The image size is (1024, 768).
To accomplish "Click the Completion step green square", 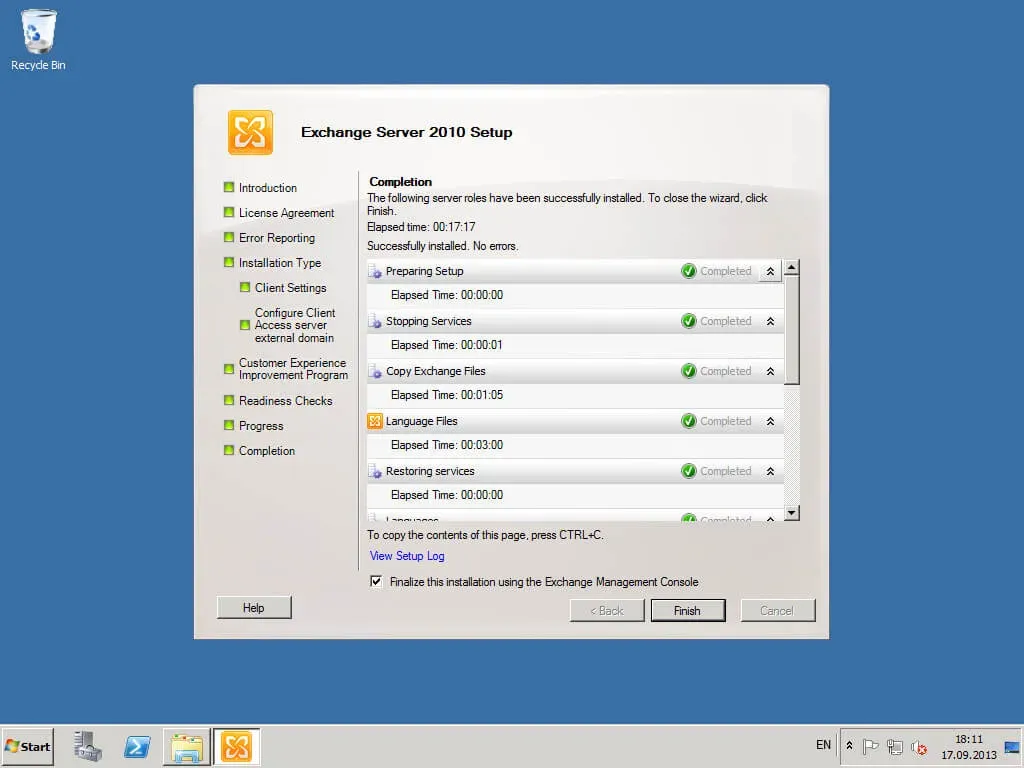I will [x=229, y=450].
